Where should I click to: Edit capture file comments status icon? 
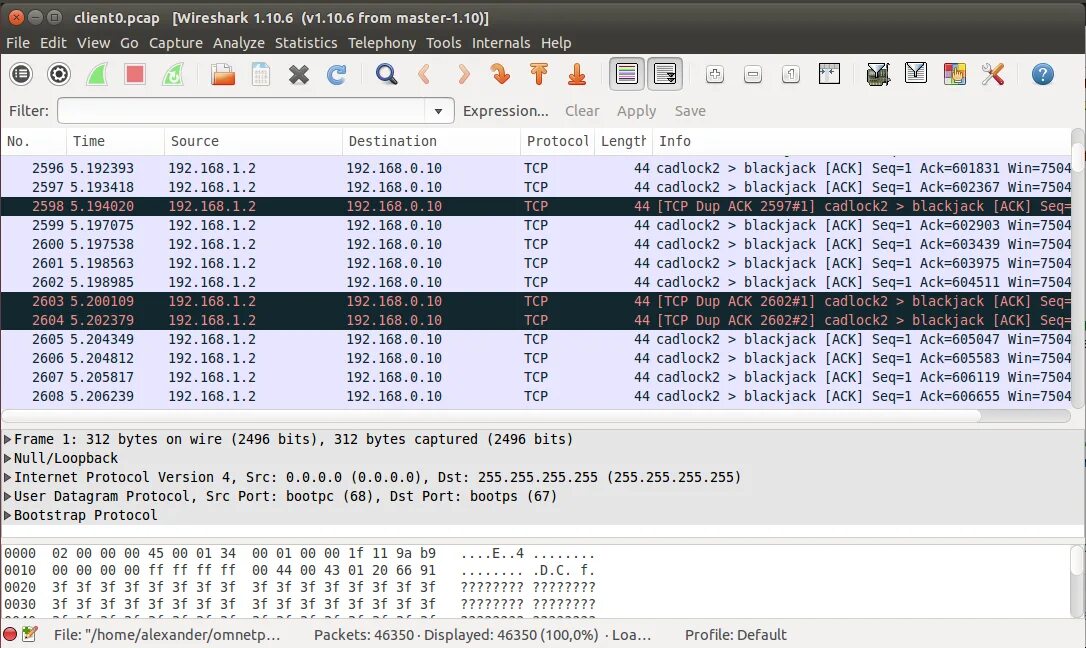tap(29, 634)
